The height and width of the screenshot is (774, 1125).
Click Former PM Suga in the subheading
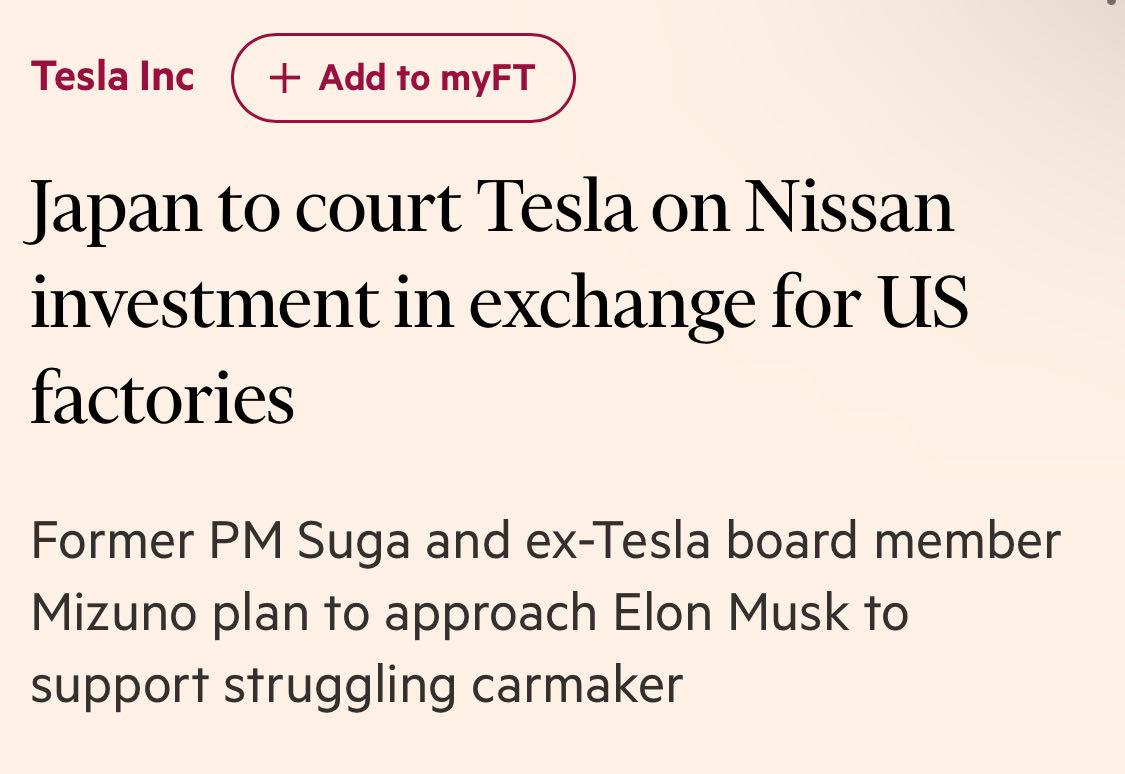[x=221, y=541]
